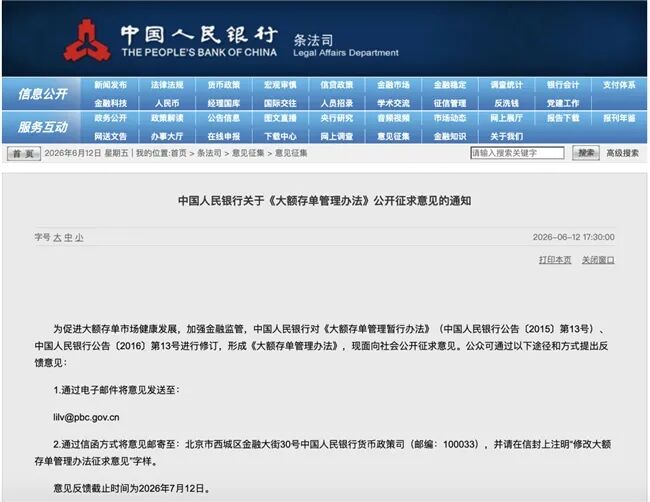Click the timestamp 2026-06-12 17:30:00
The image size is (650, 502).
(573, 237)
